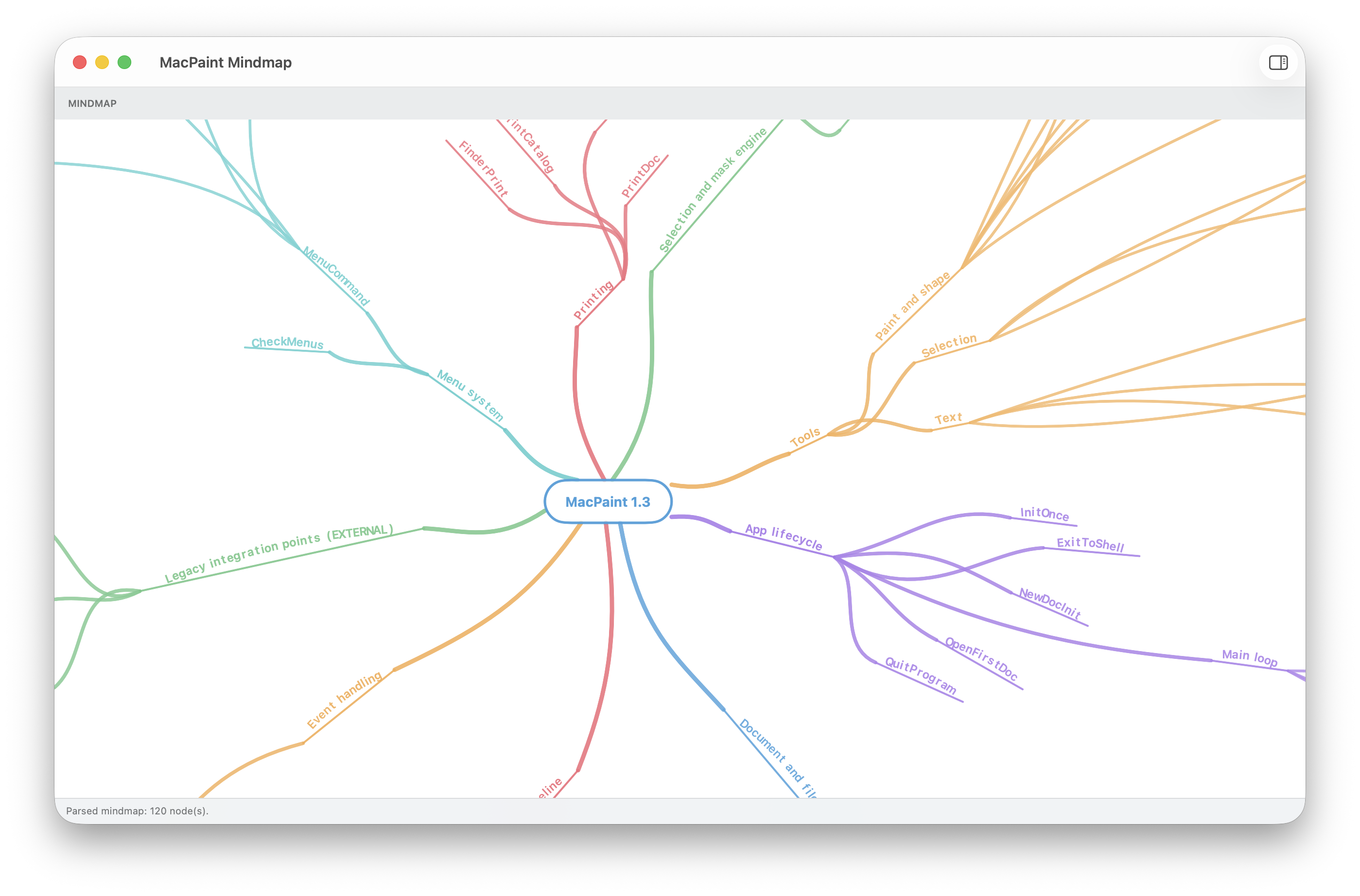
Task: Click the FinderPrint node
Action: coord(483,169)
